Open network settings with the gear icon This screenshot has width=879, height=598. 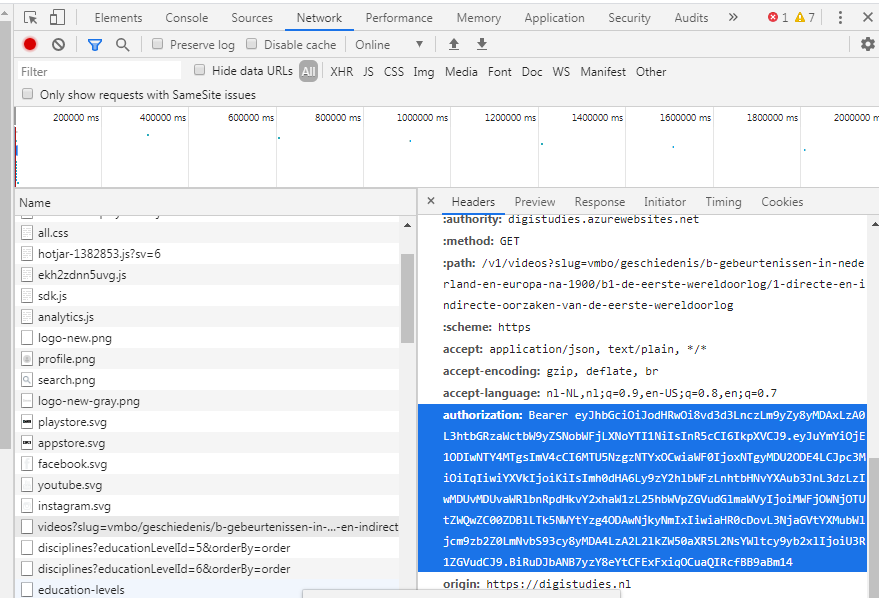click(x=867, y=44)
